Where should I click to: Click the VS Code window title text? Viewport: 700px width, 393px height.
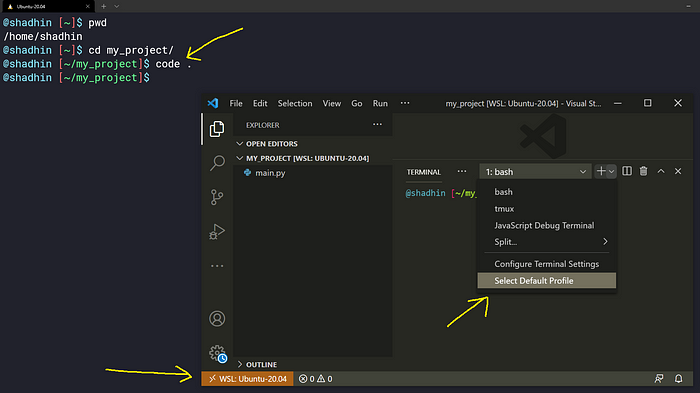(x=523, y=103)
